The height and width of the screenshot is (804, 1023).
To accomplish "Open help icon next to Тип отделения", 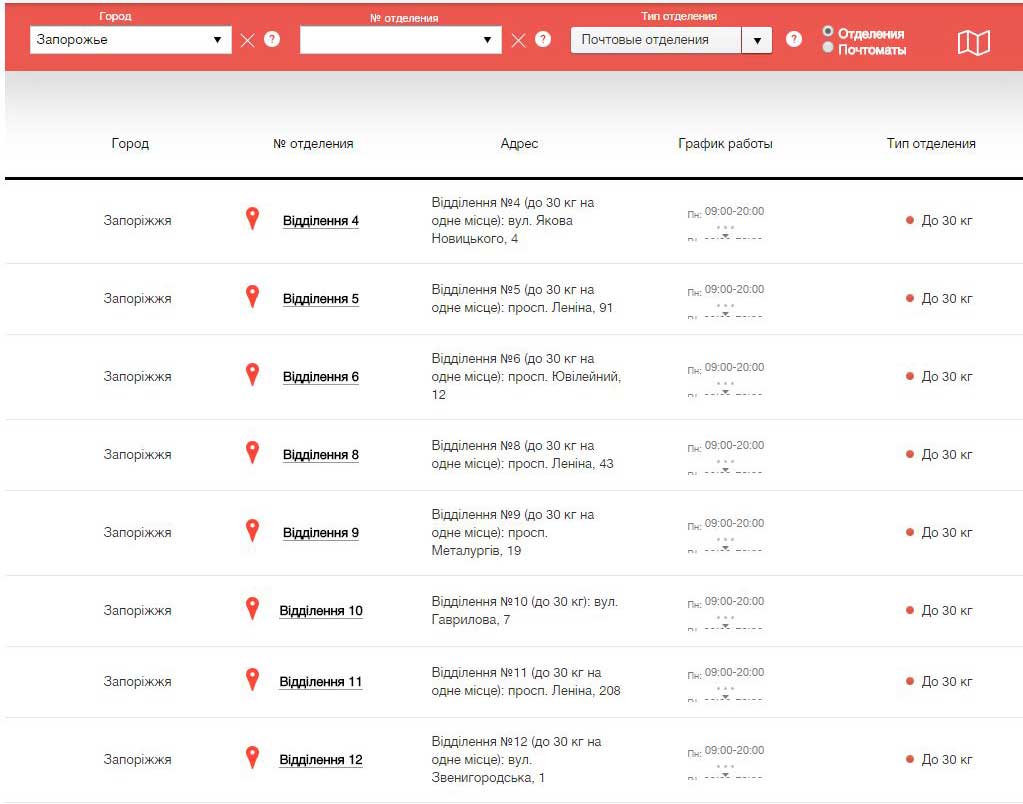I will click(x=793, y=40).
